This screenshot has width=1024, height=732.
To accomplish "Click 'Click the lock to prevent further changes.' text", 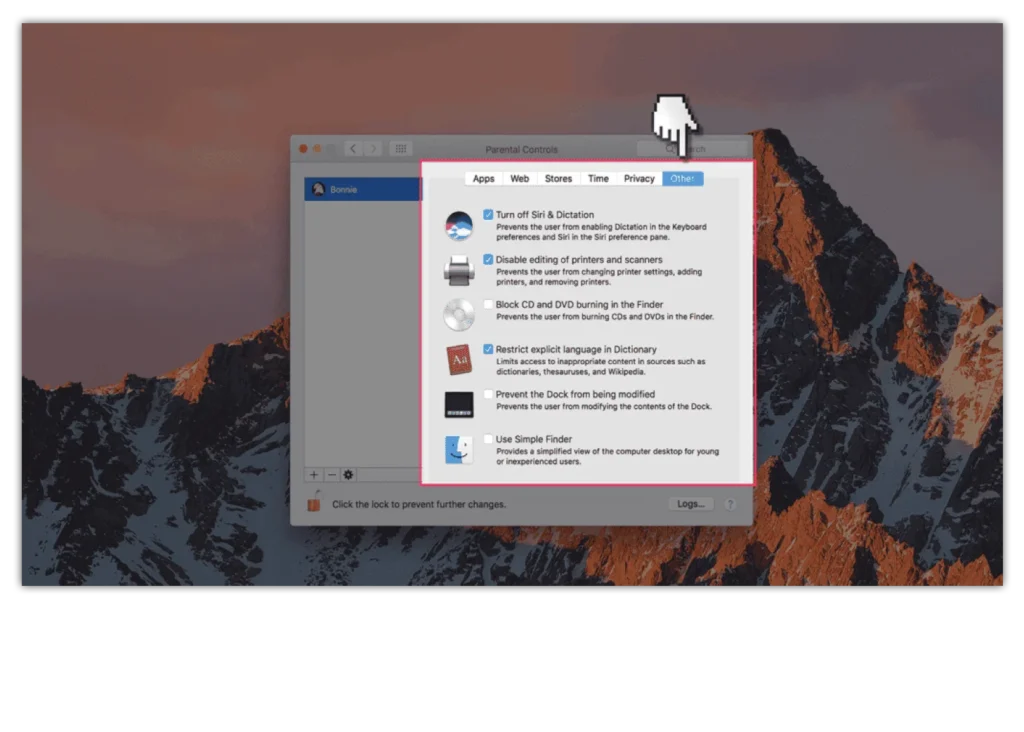I will tap(419, 504).
